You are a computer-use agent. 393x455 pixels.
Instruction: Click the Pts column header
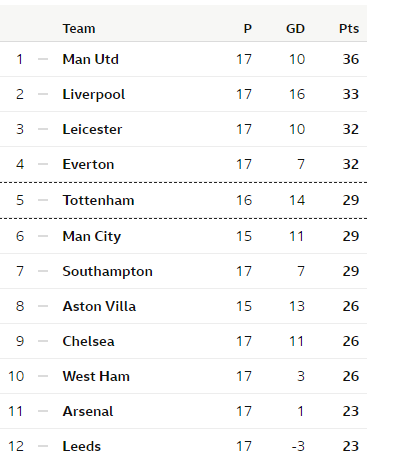(x=349, y=29)
